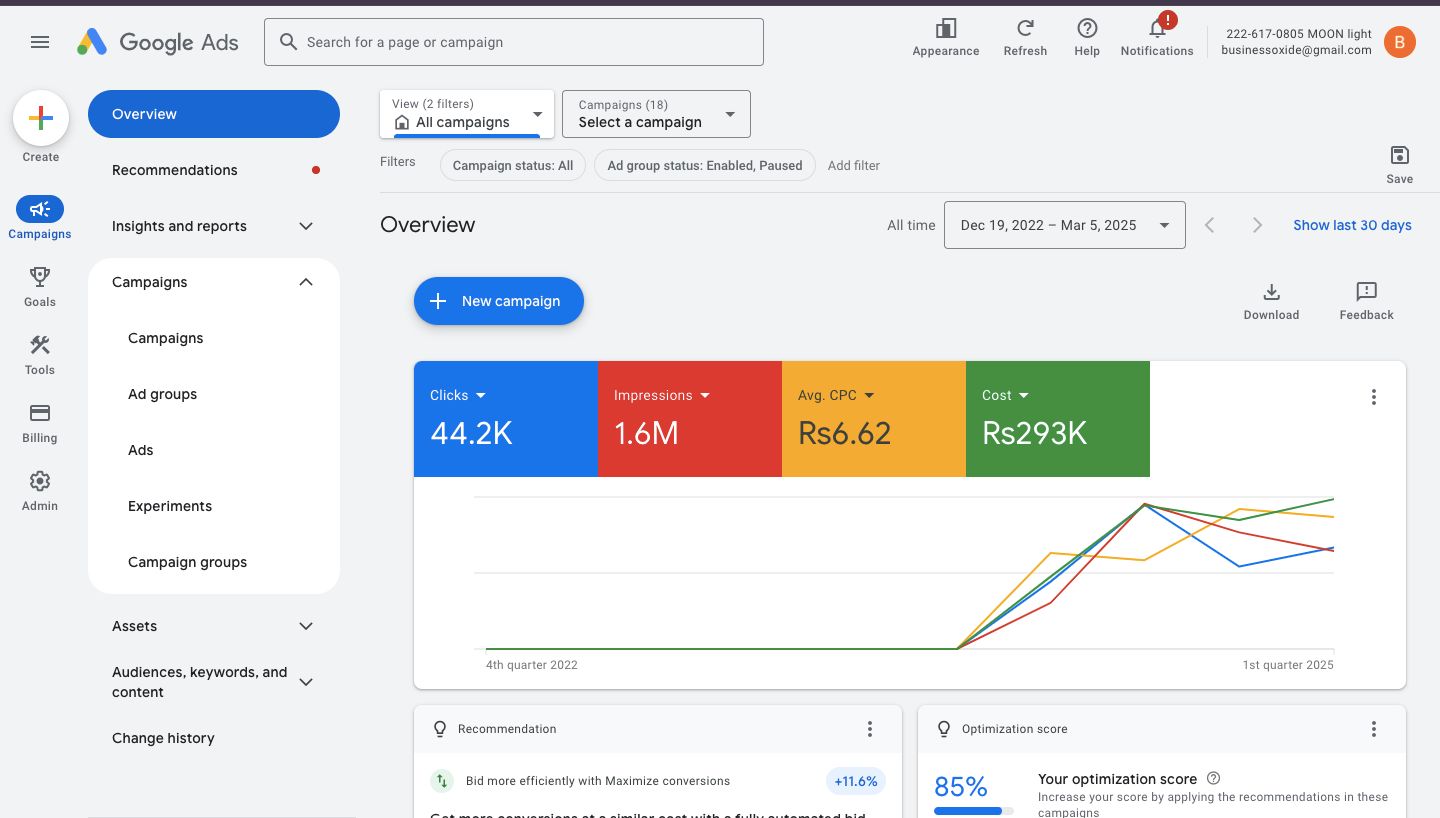Open the Select a campaign dropdown
The height and width of the screenshot is (818, 1440).
(656, 114)
